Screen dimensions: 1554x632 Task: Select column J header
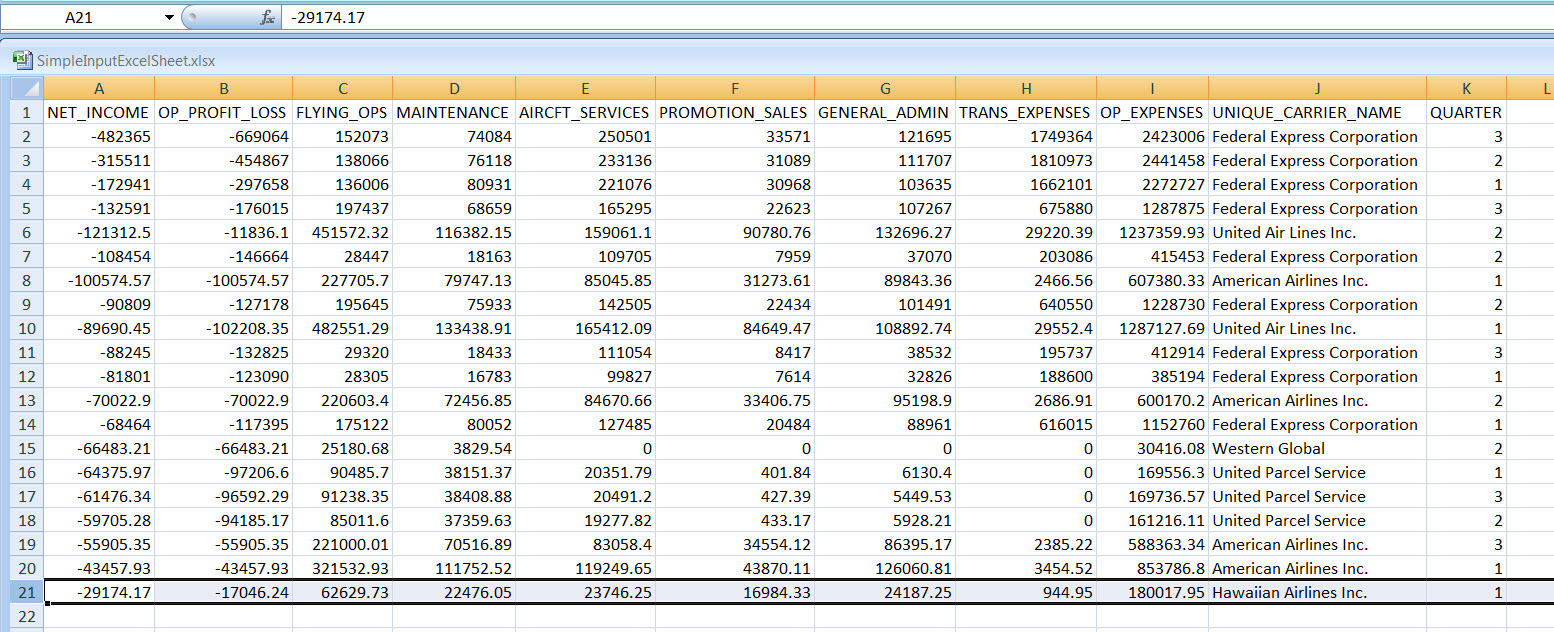(1317, 89)
